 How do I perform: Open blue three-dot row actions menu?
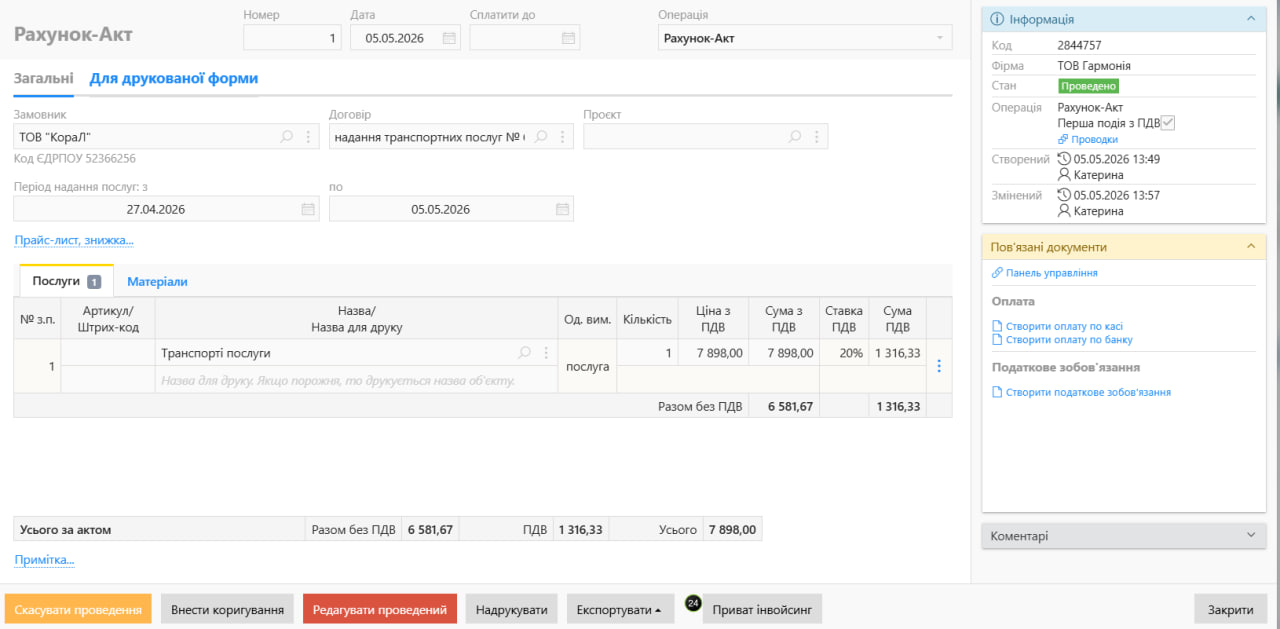tap(939, 366)
